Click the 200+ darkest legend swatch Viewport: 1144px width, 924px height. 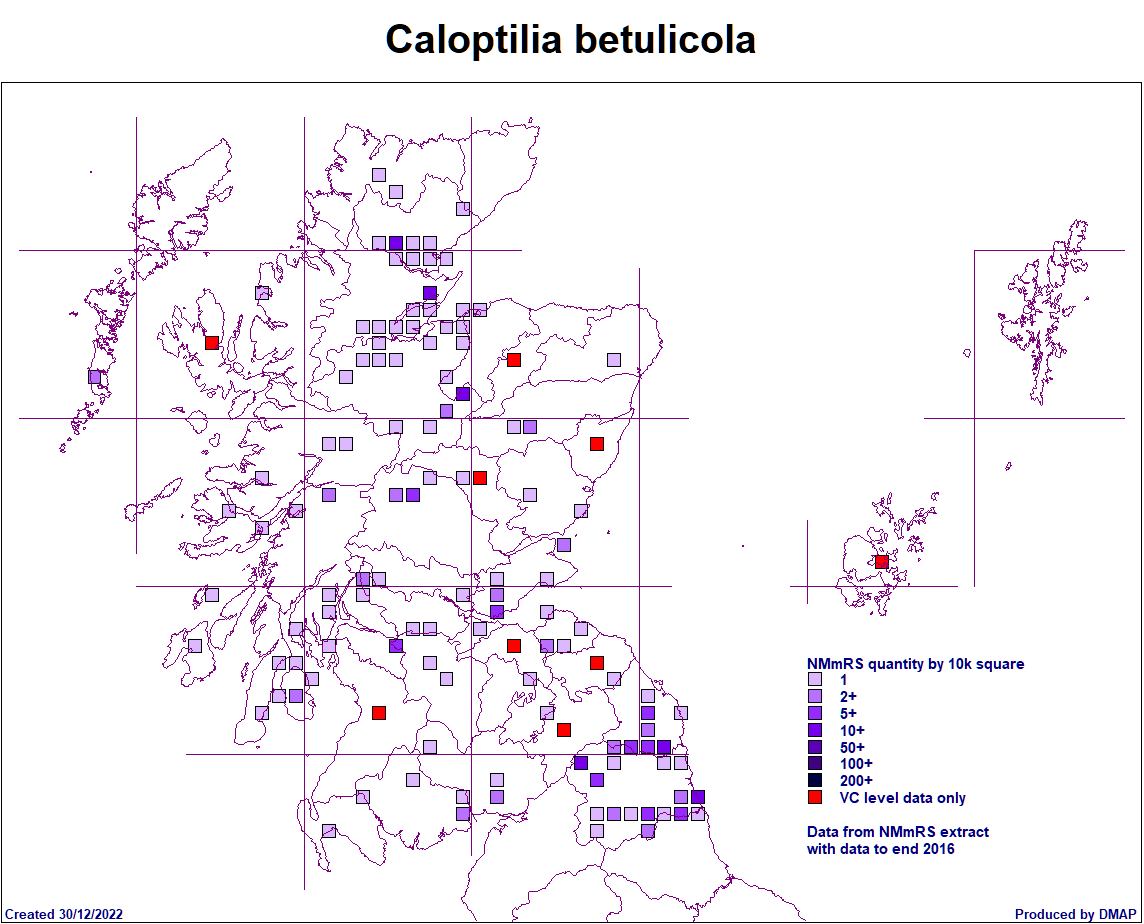tap(815, 781)
